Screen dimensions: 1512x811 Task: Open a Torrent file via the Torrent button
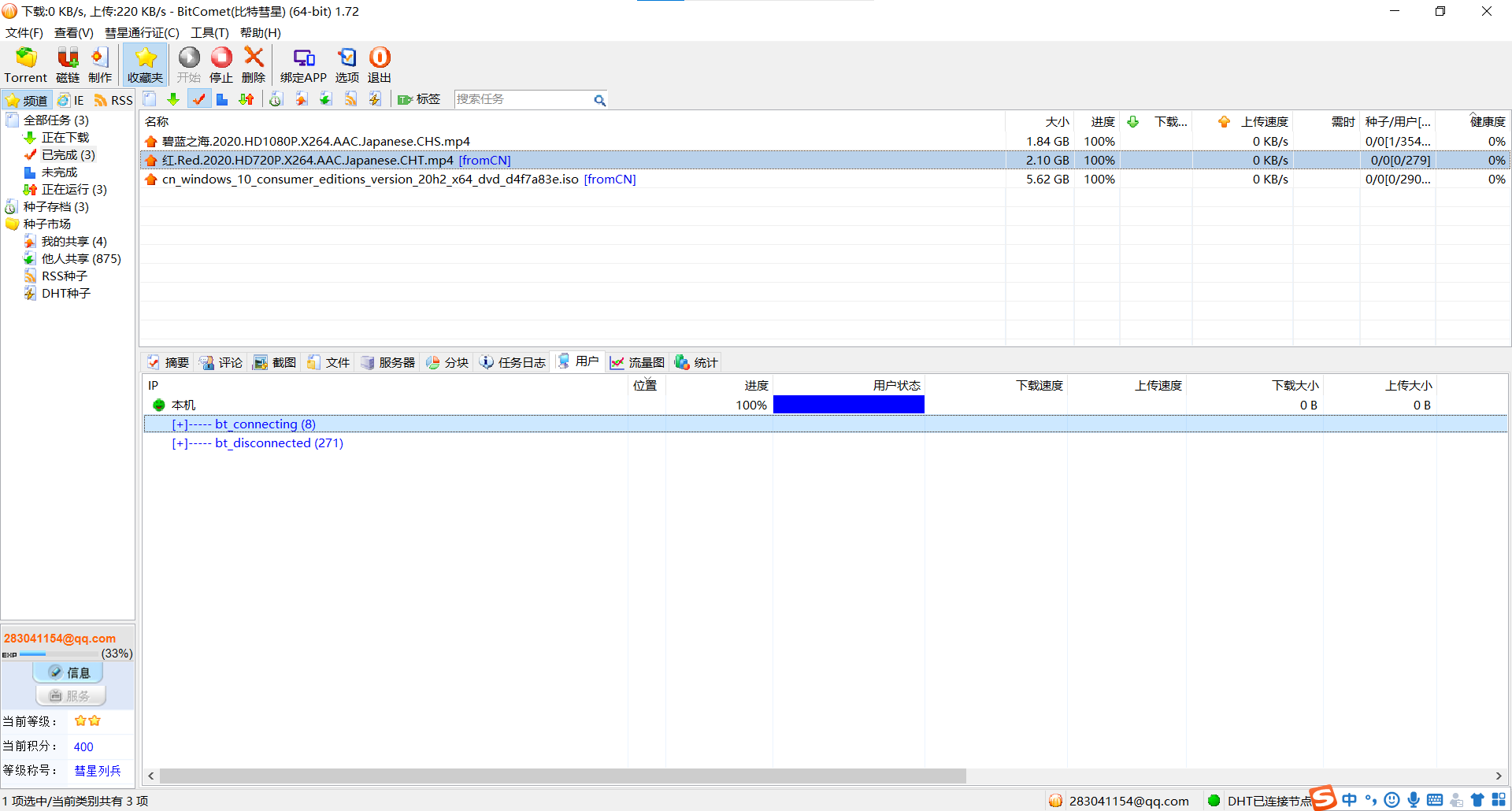coord(26,65)
